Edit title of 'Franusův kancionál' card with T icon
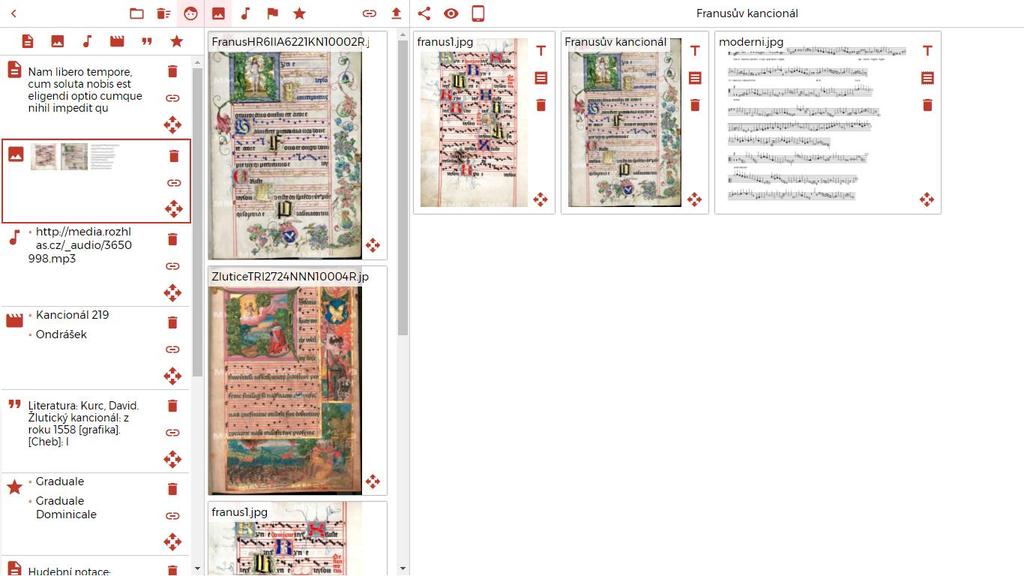1024x576 pixels. tap(695, 51)
